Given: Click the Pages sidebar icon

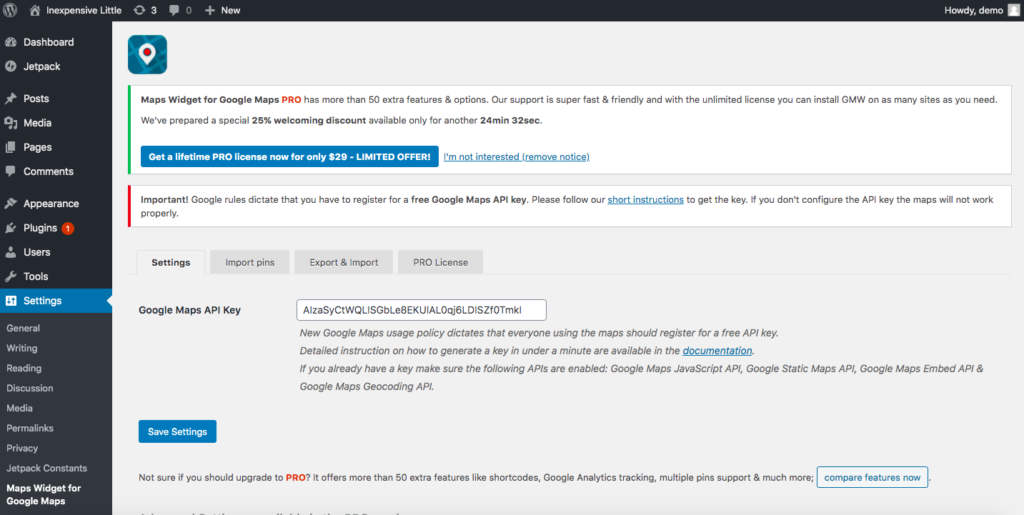Looking at the screenshot, I should (x=10, y=147).
